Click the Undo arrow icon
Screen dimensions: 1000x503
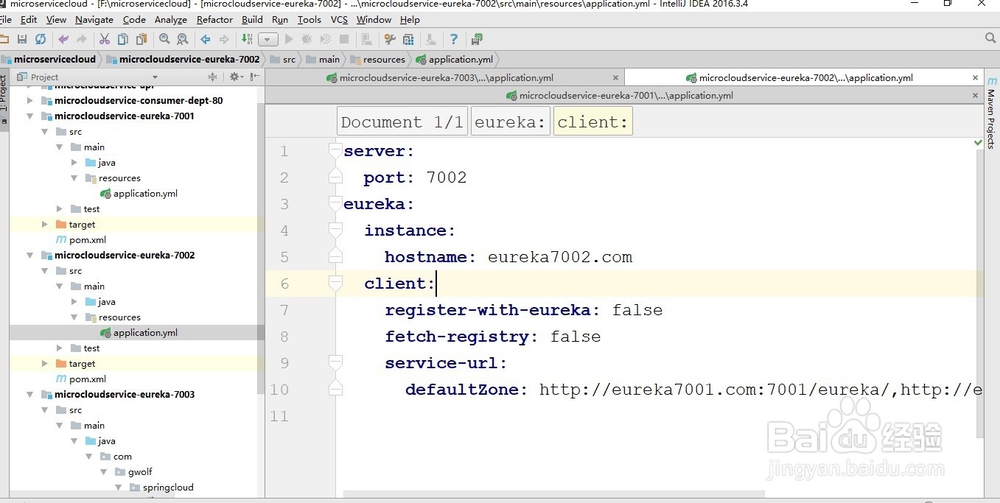(x=63, y=40)
